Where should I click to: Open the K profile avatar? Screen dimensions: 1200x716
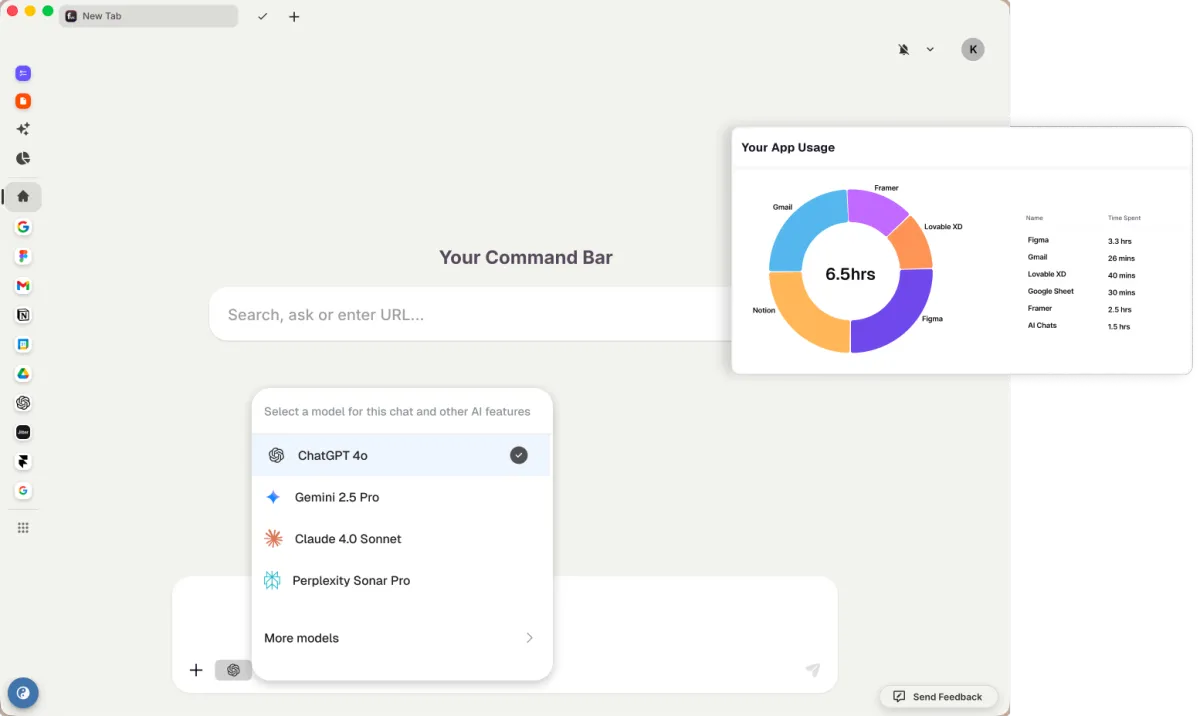[973, 49]
